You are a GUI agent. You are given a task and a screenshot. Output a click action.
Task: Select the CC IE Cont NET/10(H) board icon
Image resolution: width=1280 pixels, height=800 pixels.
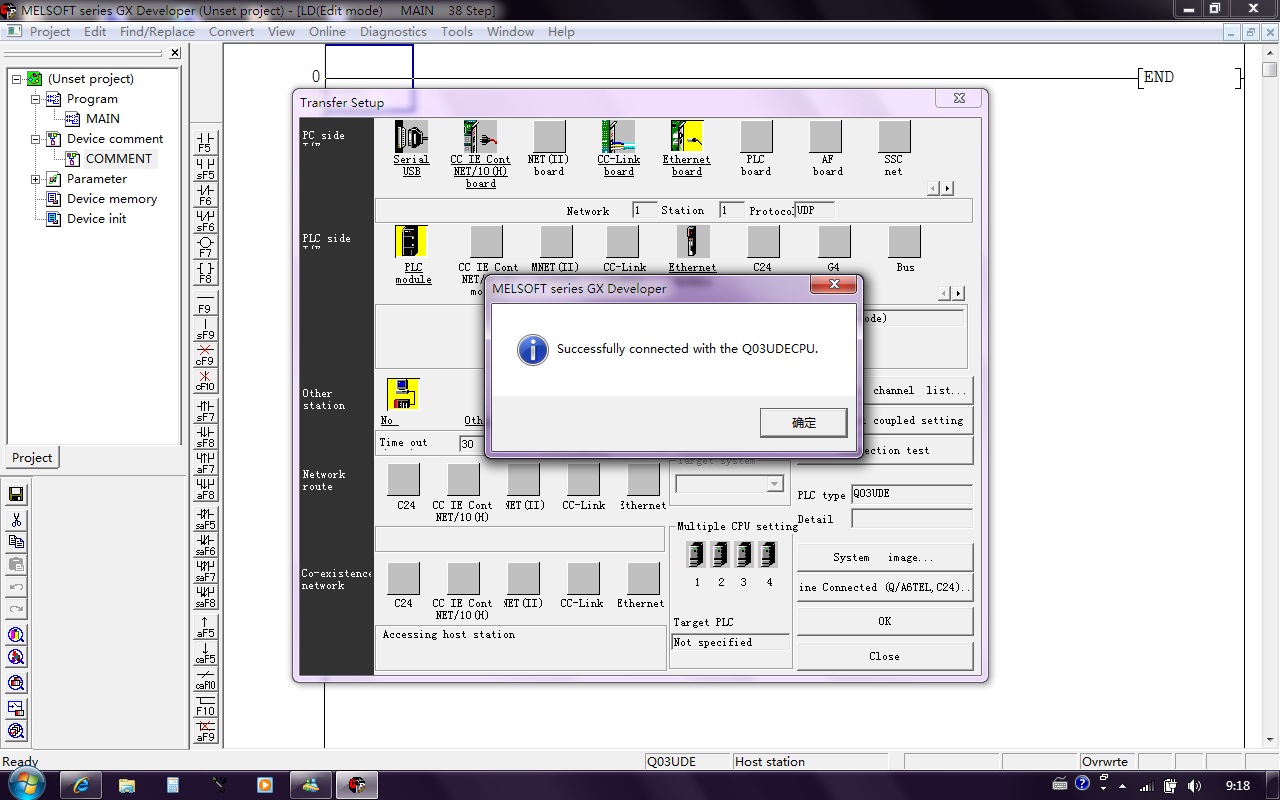point(480,138)
